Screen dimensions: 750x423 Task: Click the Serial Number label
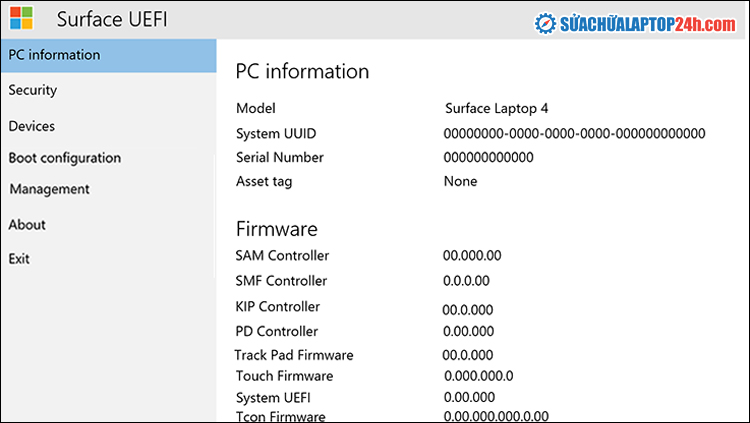click(280, 157)
